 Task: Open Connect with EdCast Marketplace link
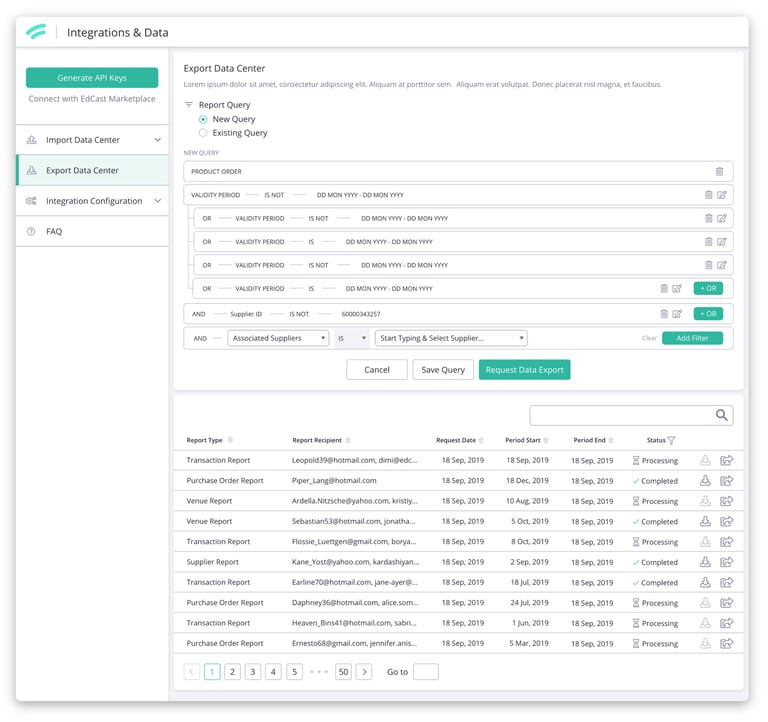tap(92, 98)
